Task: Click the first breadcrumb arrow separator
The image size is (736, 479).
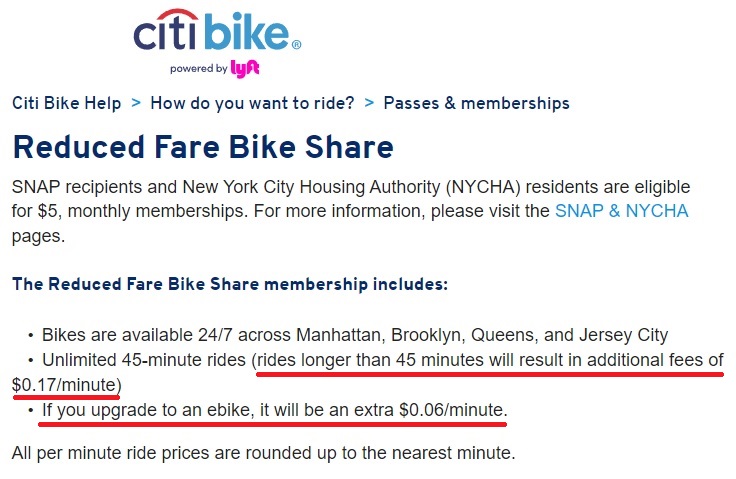Action: (136, 102)
